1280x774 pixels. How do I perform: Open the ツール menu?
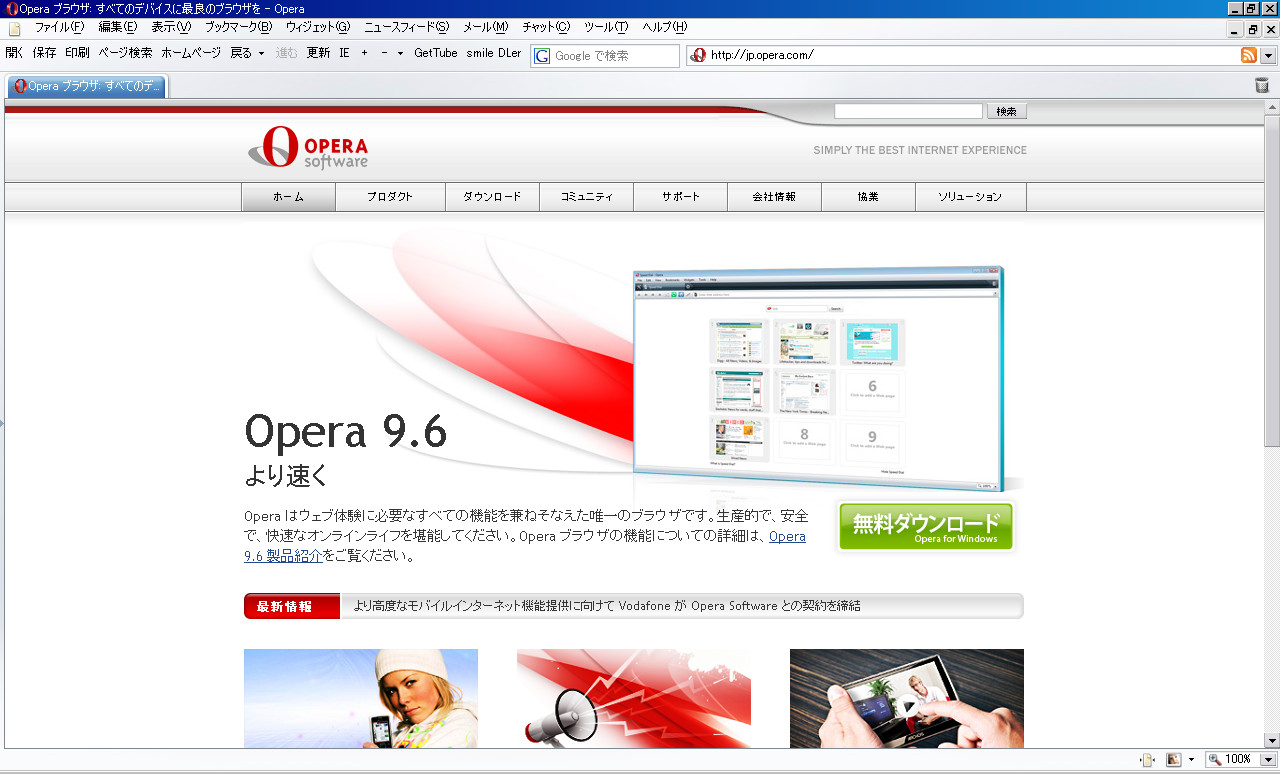click(x=606, y=27)
